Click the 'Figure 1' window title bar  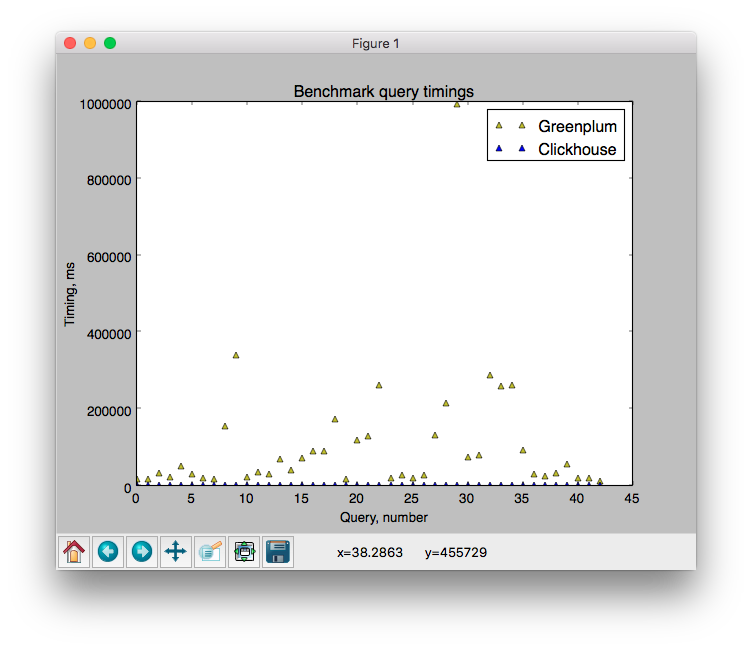pos(376,43)
